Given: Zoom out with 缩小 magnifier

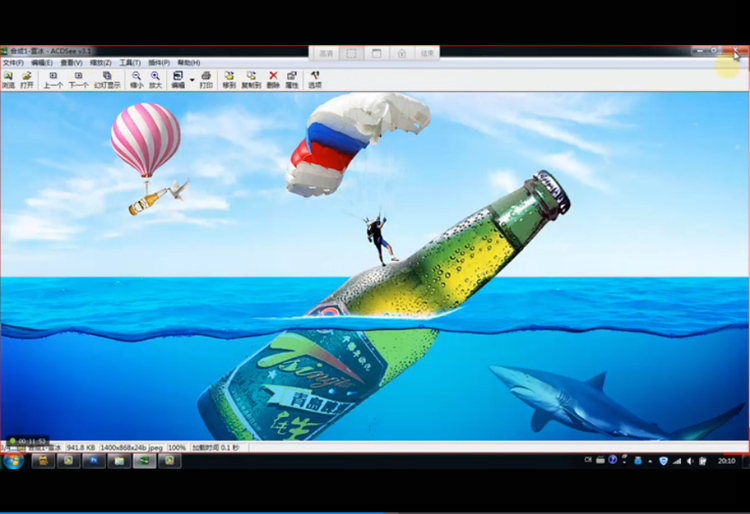Looking at the screenshot, I should point(137,80).
